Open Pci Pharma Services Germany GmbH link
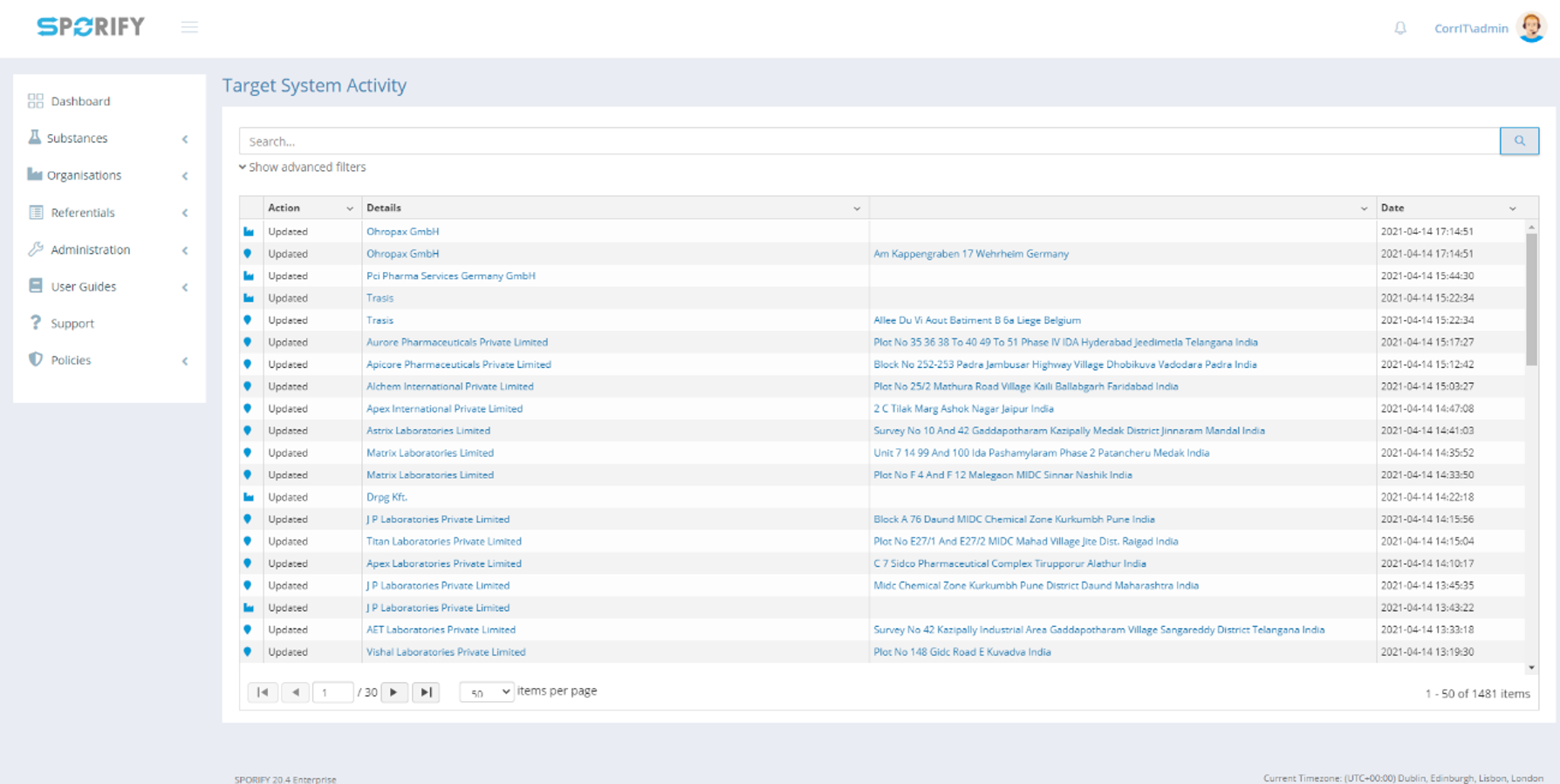Viewport: 1560px width, 784px height. pyautogui.click(x=450, y=276)
